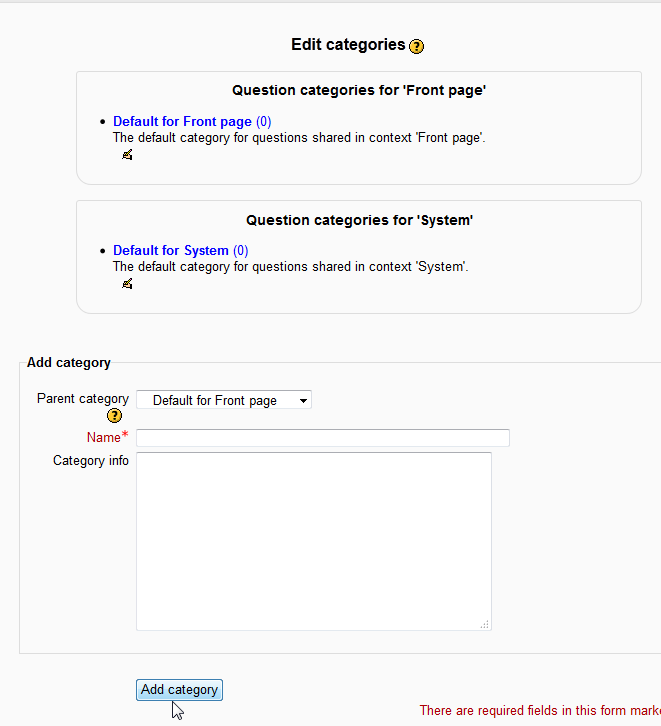Click the Question categories for 'Front page' heading

[359, 91]
